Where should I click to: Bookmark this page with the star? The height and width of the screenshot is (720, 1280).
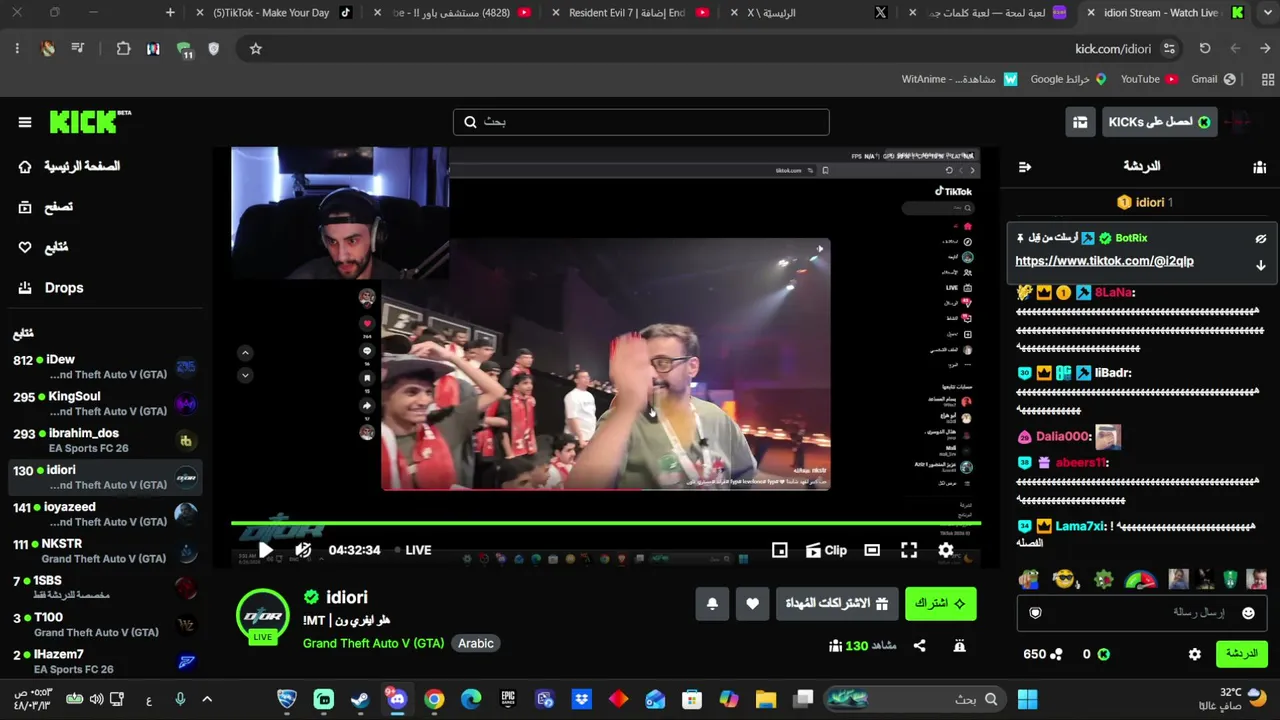coord(256,49)
